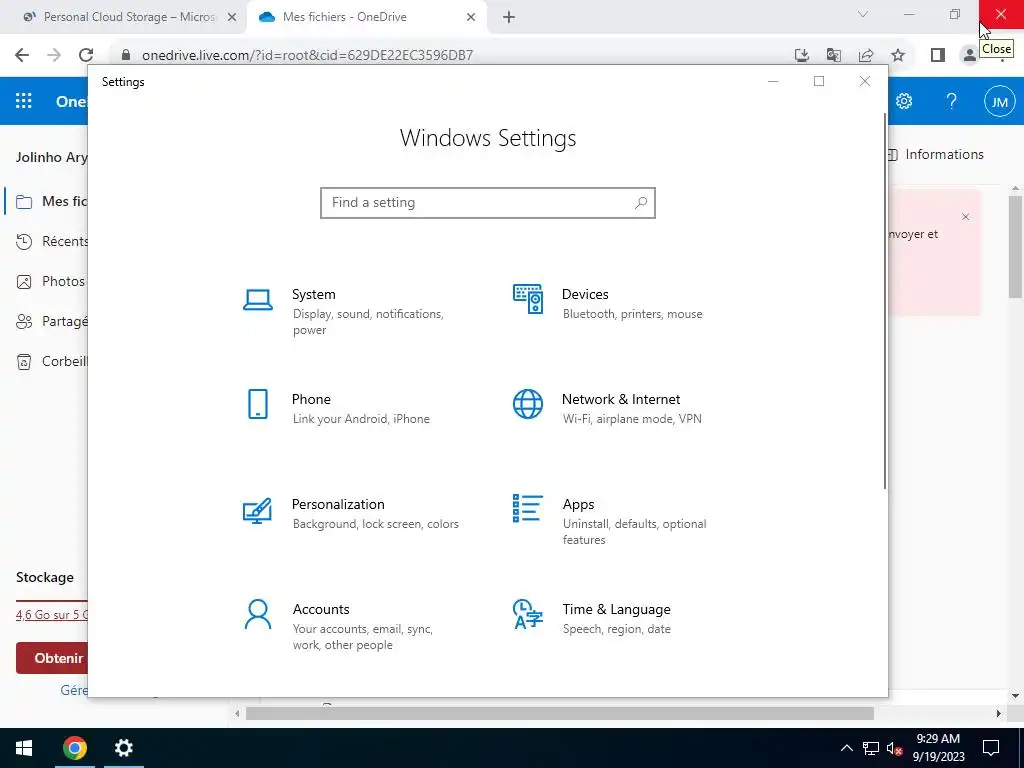The image size is (1024, 768).
Task: Click 'Speech, region, date' description
Action: point(616,630)
